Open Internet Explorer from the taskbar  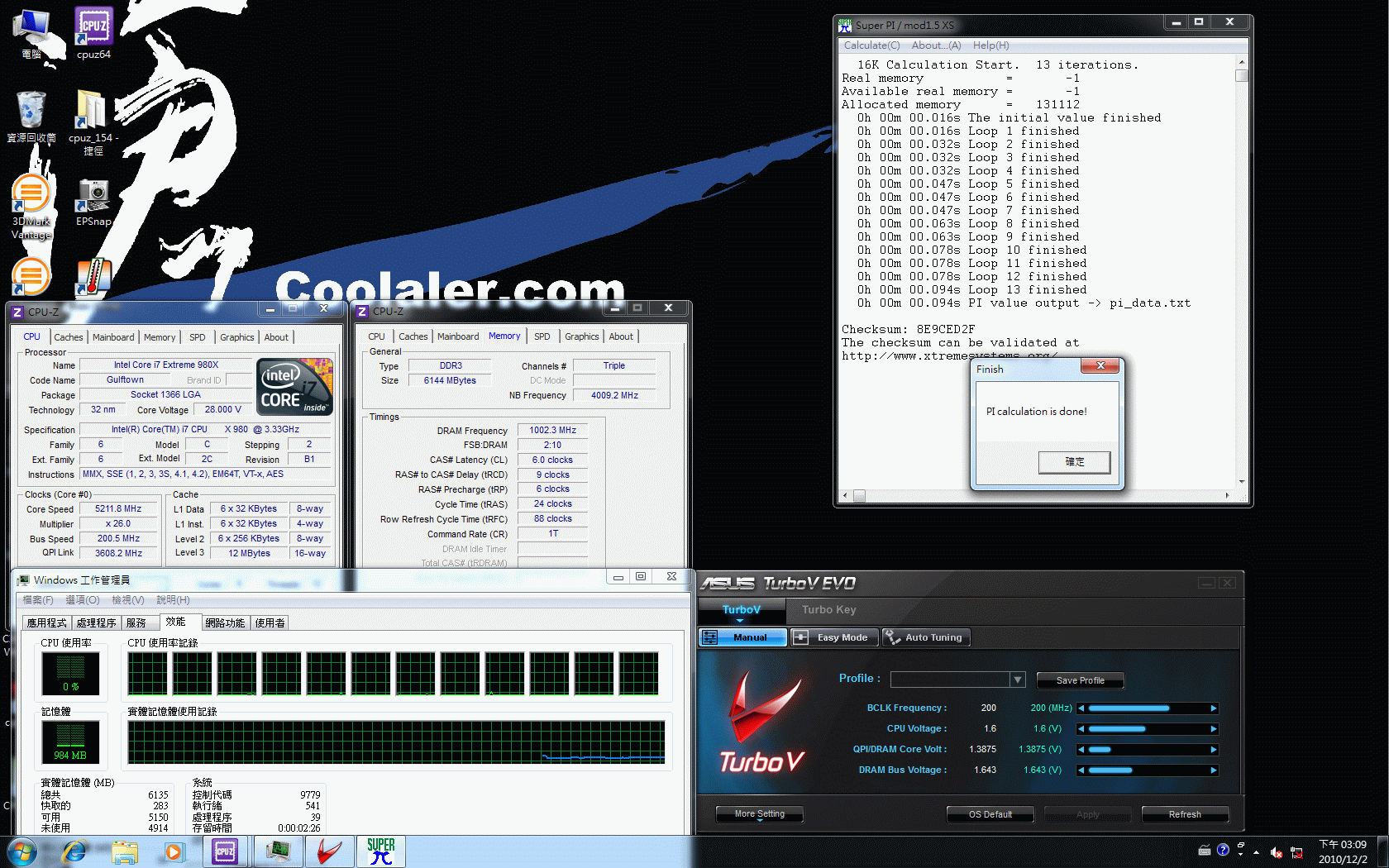click(74, 851)
